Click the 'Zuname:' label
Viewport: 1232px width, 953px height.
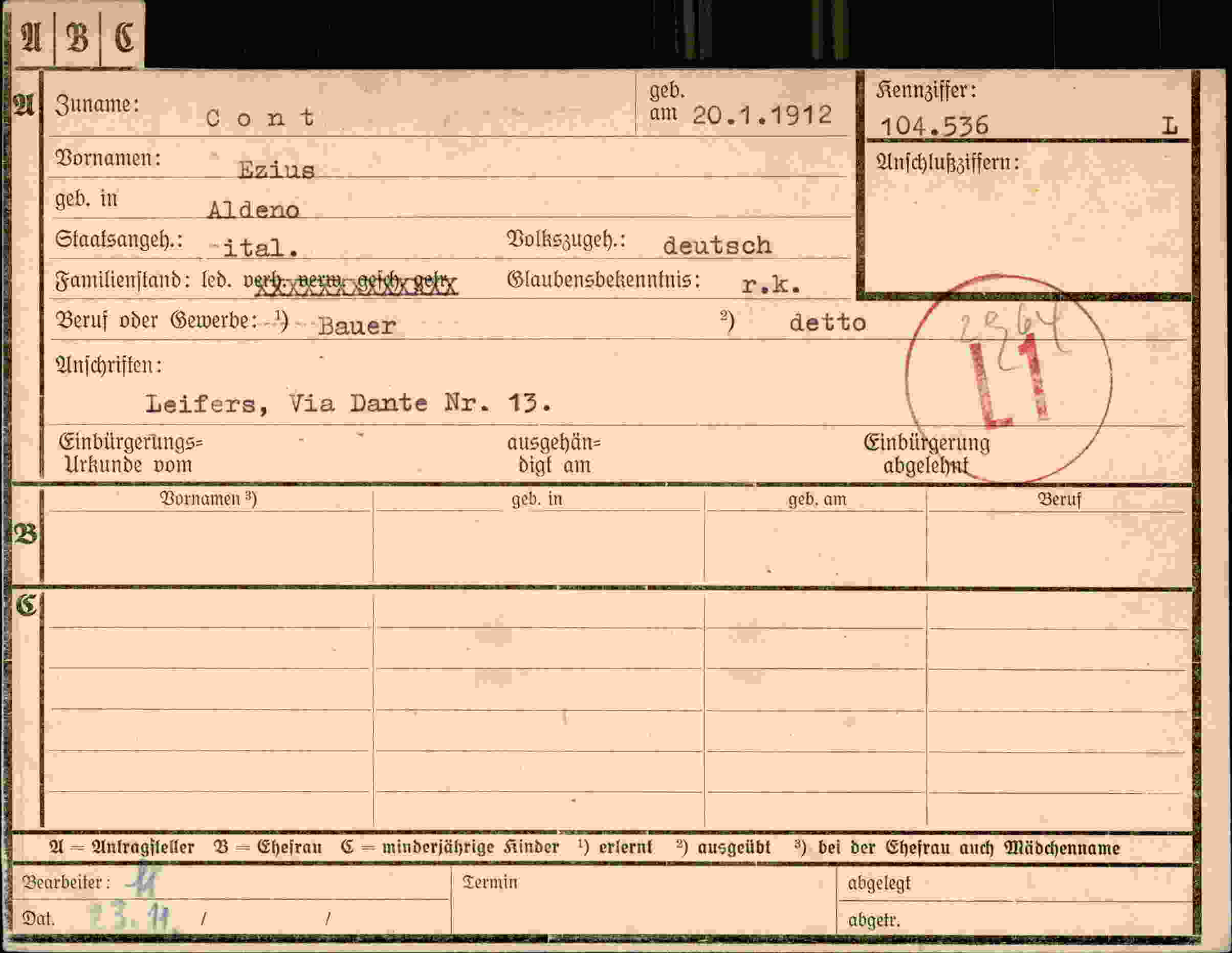click(97, 105)
